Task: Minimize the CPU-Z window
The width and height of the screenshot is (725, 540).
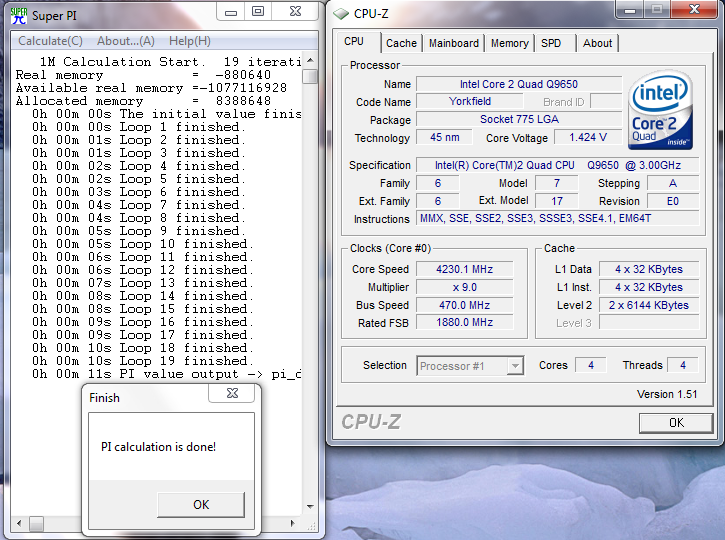Action: [629, 10]
